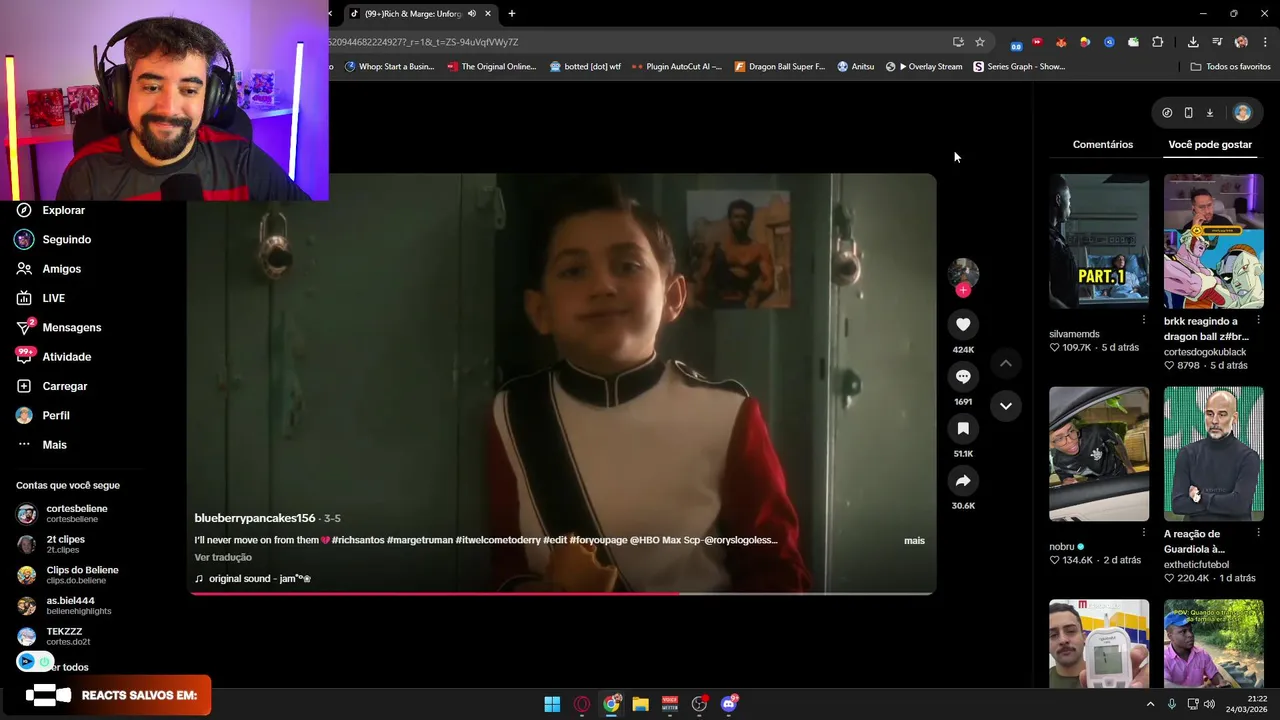Open Mensagens inbox

pyautogui.click(x=59, y=327)
